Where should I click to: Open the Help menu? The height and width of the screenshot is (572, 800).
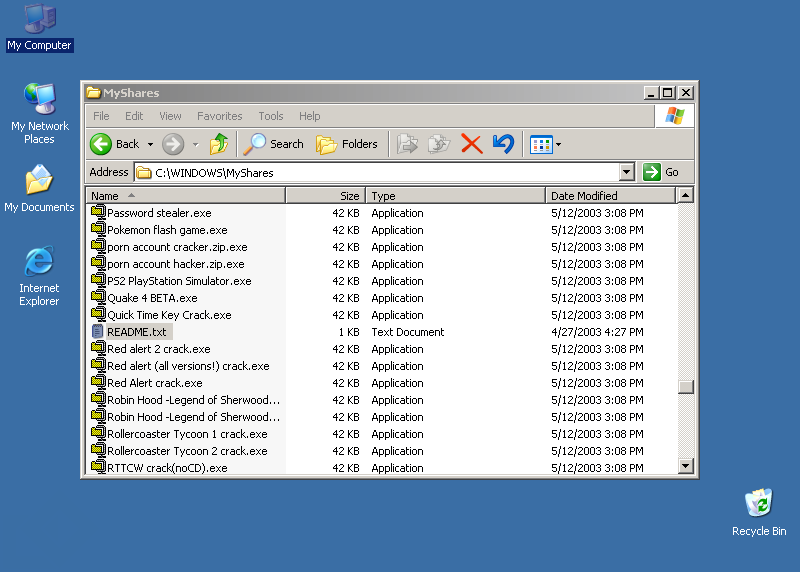pyautogui.click(x=310, y=116)
